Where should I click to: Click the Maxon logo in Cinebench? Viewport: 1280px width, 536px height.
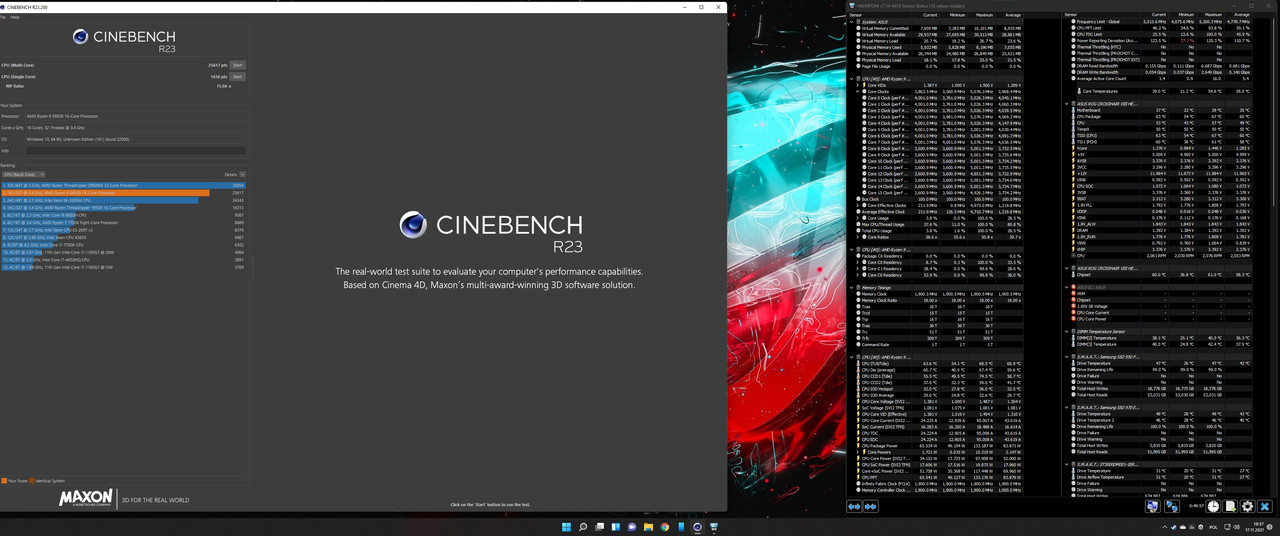pos(85,498)
